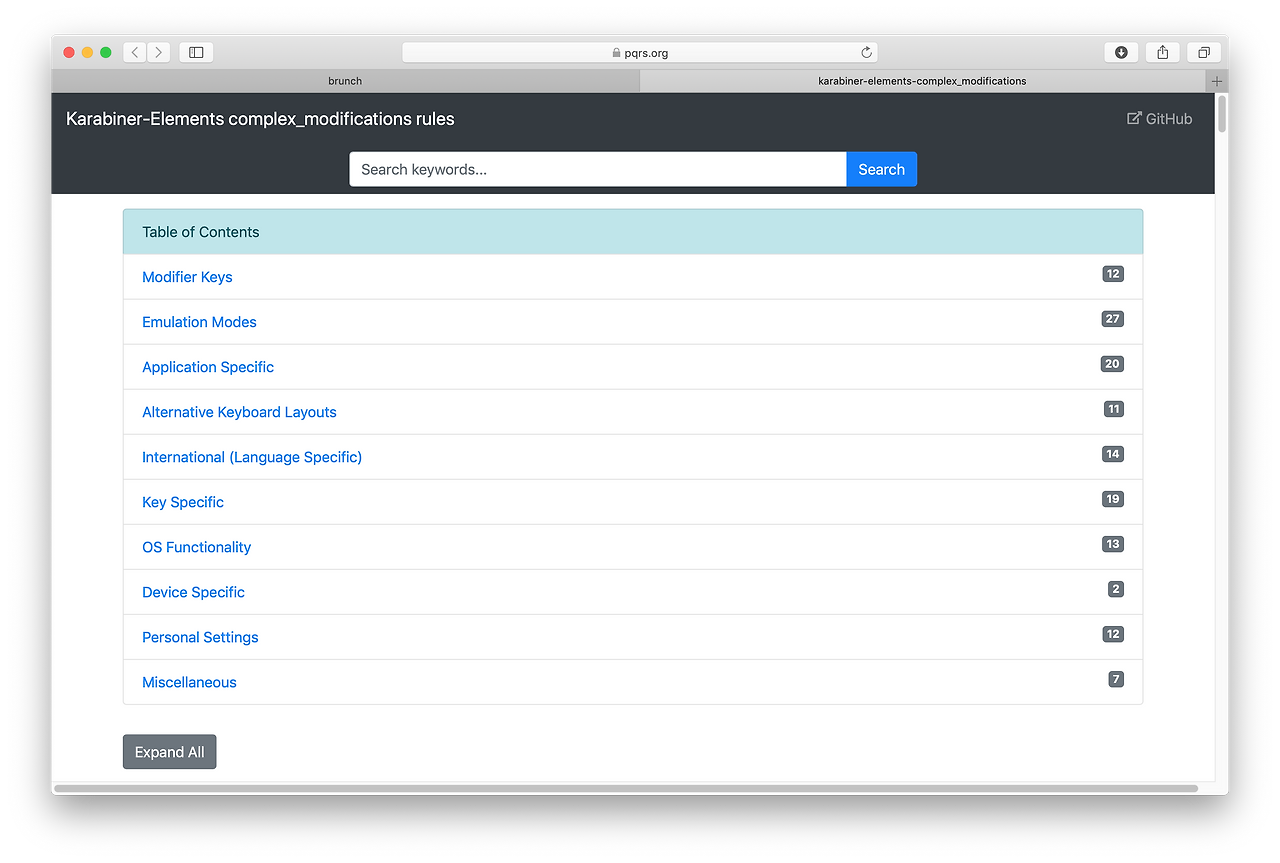The height and width of the screenshot is (863, 1280).
Task: Open the Miscellaneous link
Action: [189, 682]
